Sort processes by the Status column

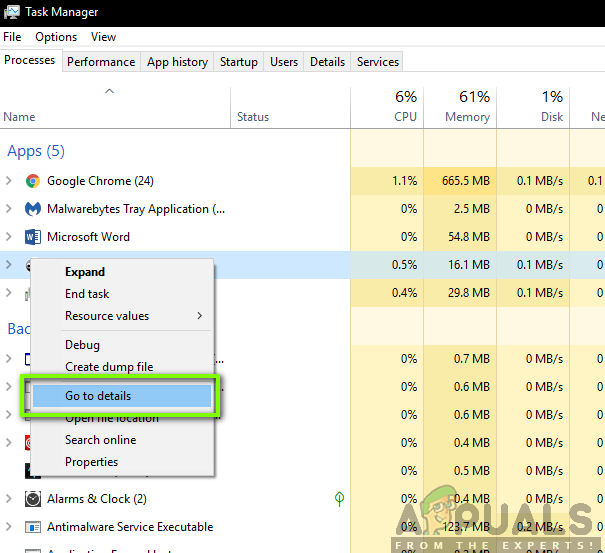pyautogui.click(x=290, y=108)
